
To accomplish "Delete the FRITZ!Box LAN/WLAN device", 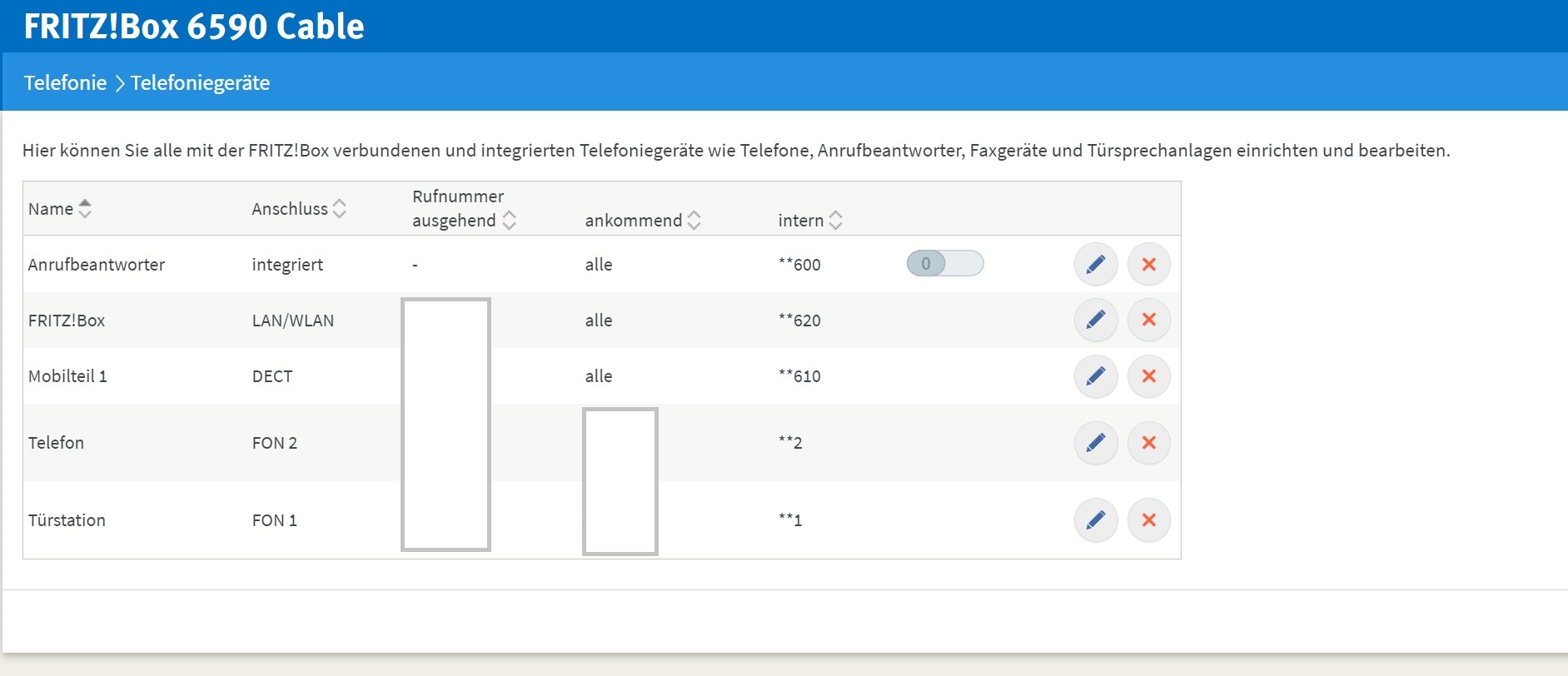I will tap(1148, 320).
